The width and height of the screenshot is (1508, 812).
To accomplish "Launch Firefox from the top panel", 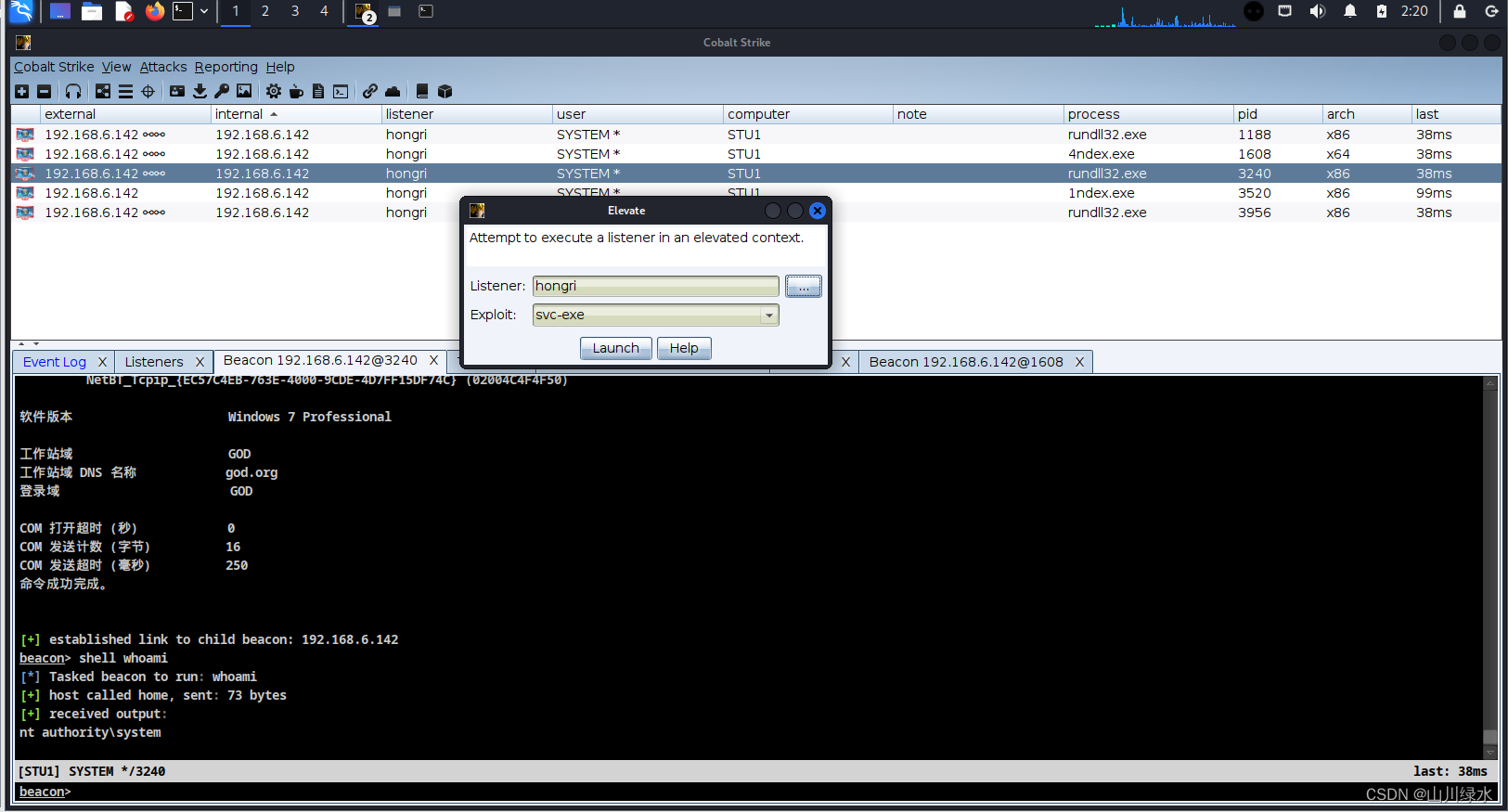I will 154,11.
